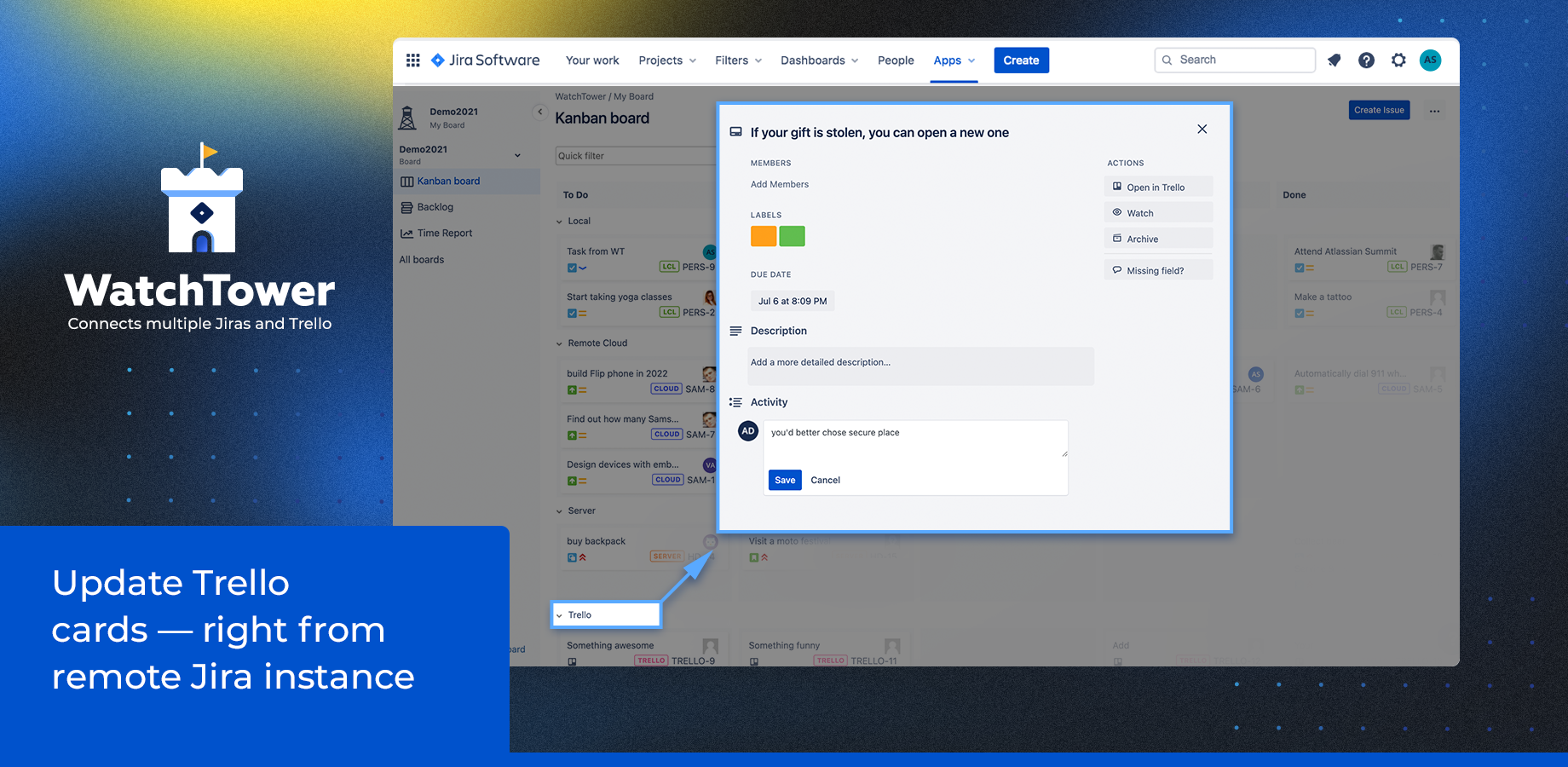This screenshot has height=767, width=1568.
Task: Collapse the Trello swimlane
Action: point(560,615)
